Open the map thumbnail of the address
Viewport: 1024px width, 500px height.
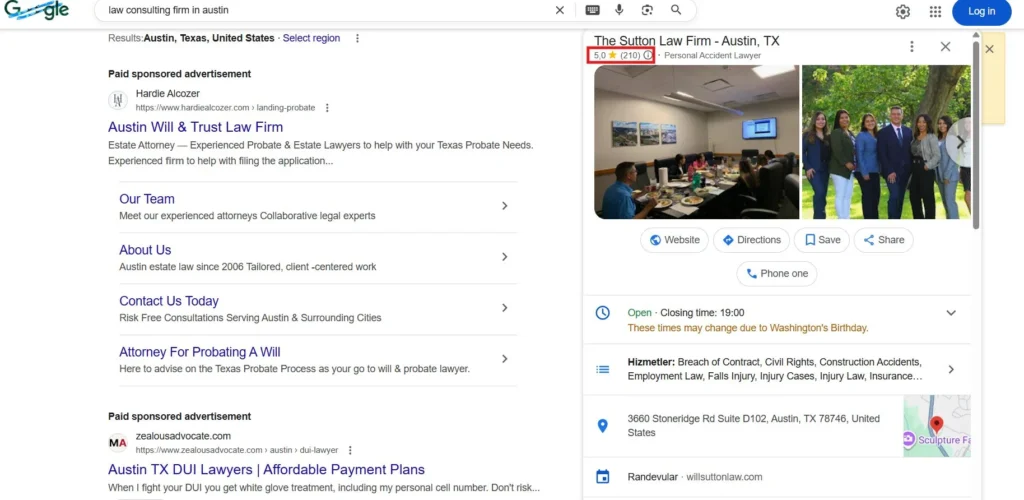click(937, 426)
